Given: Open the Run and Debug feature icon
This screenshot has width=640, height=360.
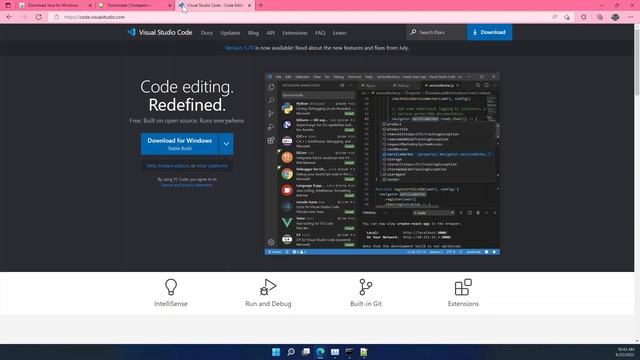Looking at the screenshot, I should coord(268,287).
